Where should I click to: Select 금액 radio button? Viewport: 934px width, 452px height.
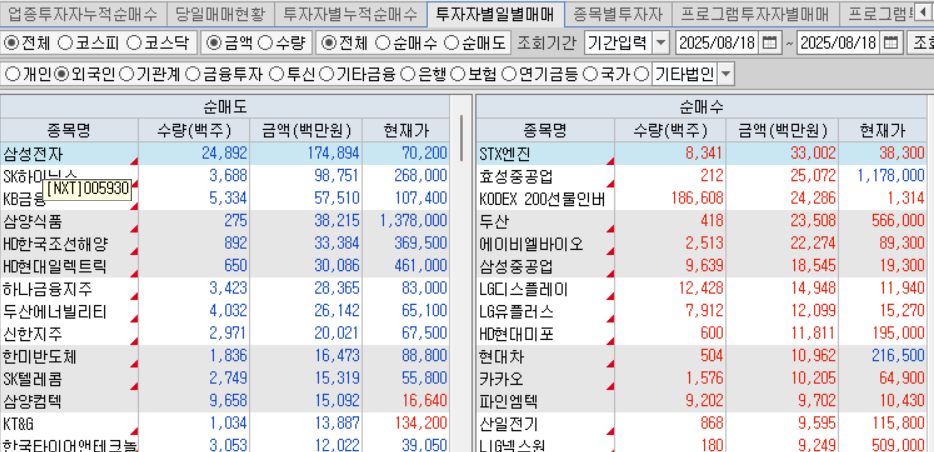(213, 43)
